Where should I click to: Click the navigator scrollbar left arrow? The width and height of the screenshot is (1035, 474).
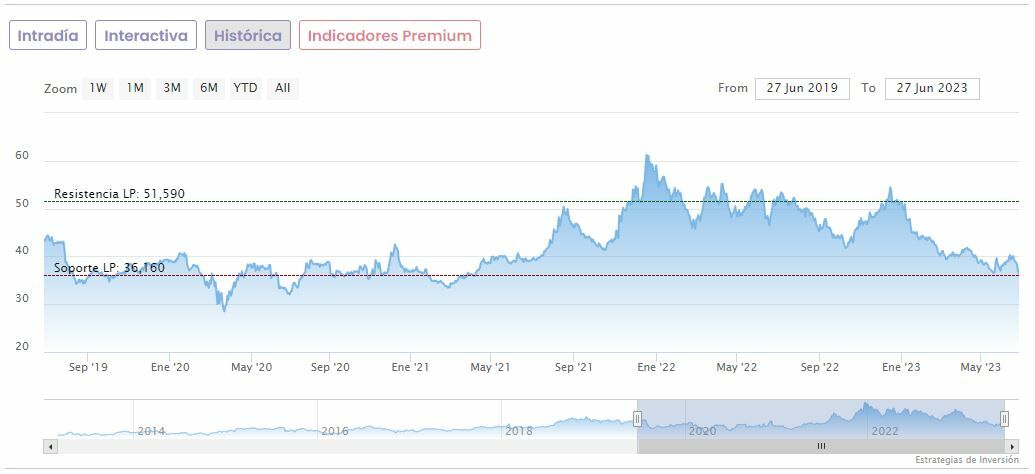coord(49,446)
